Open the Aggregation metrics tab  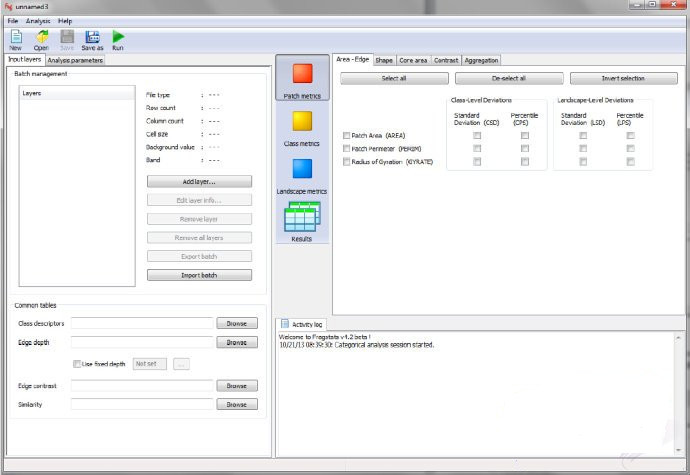481,60
